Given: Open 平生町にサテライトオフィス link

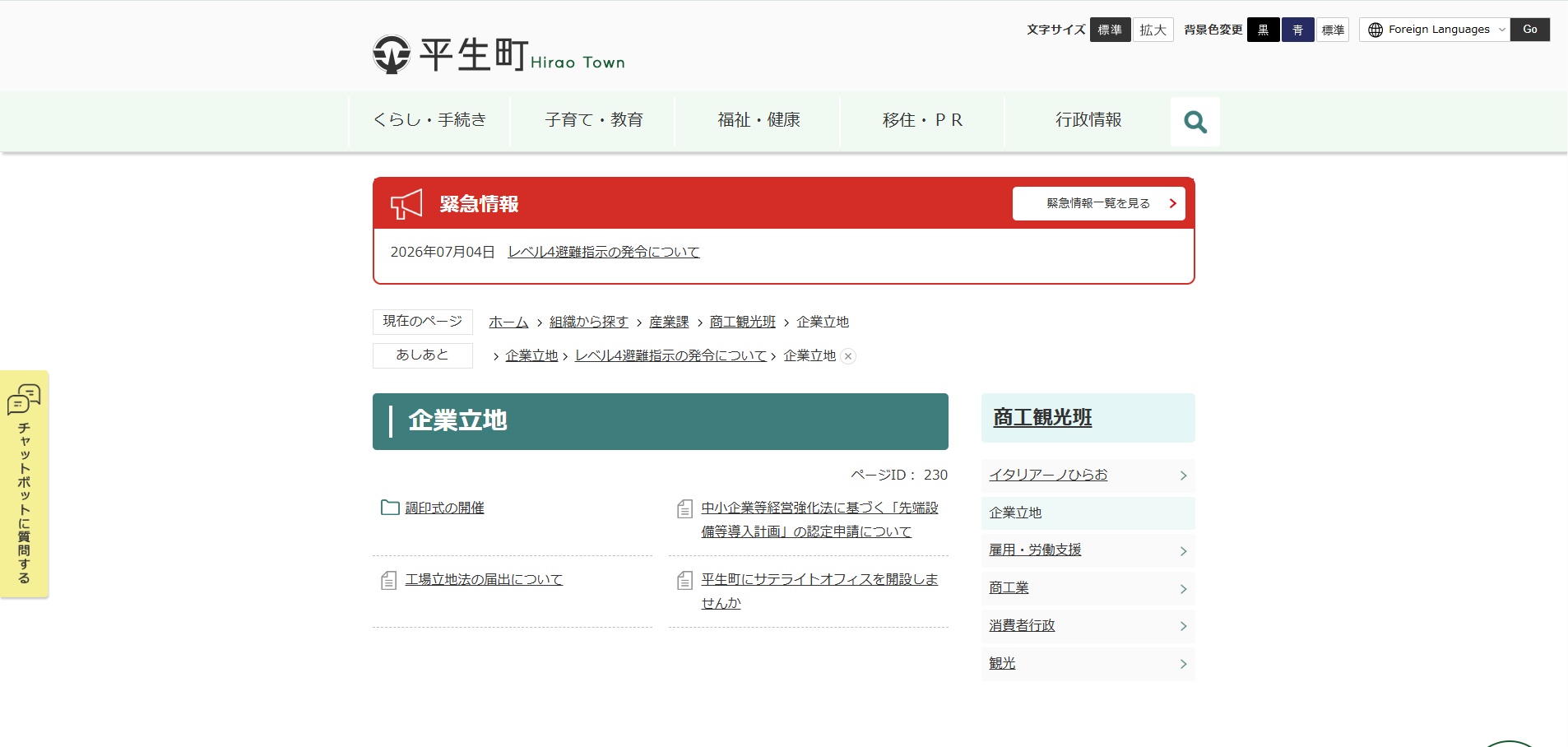Looking at the screenshot, I should pos(819,592).
